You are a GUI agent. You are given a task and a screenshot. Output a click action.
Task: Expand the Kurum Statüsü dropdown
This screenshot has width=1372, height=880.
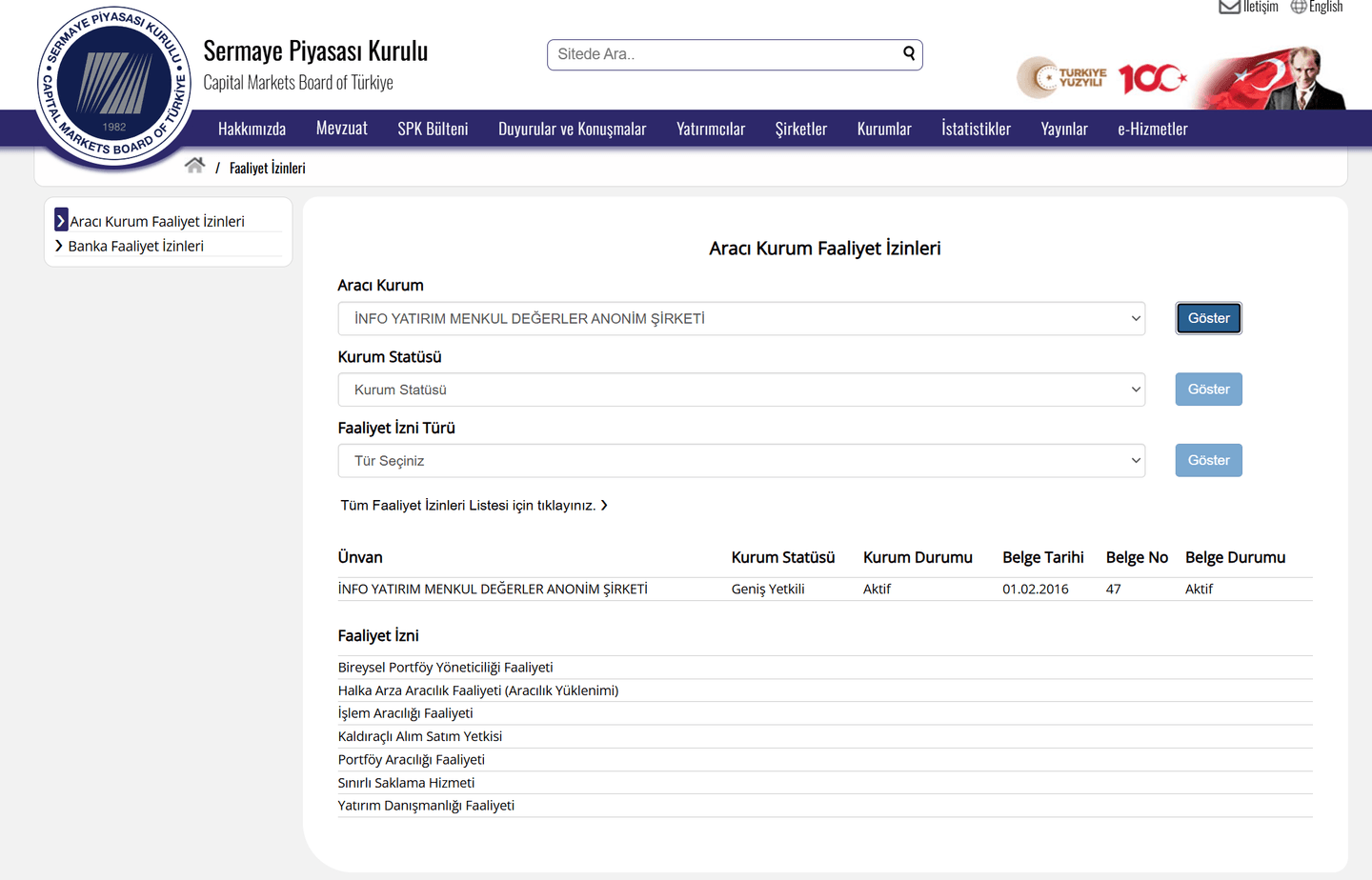740,390
